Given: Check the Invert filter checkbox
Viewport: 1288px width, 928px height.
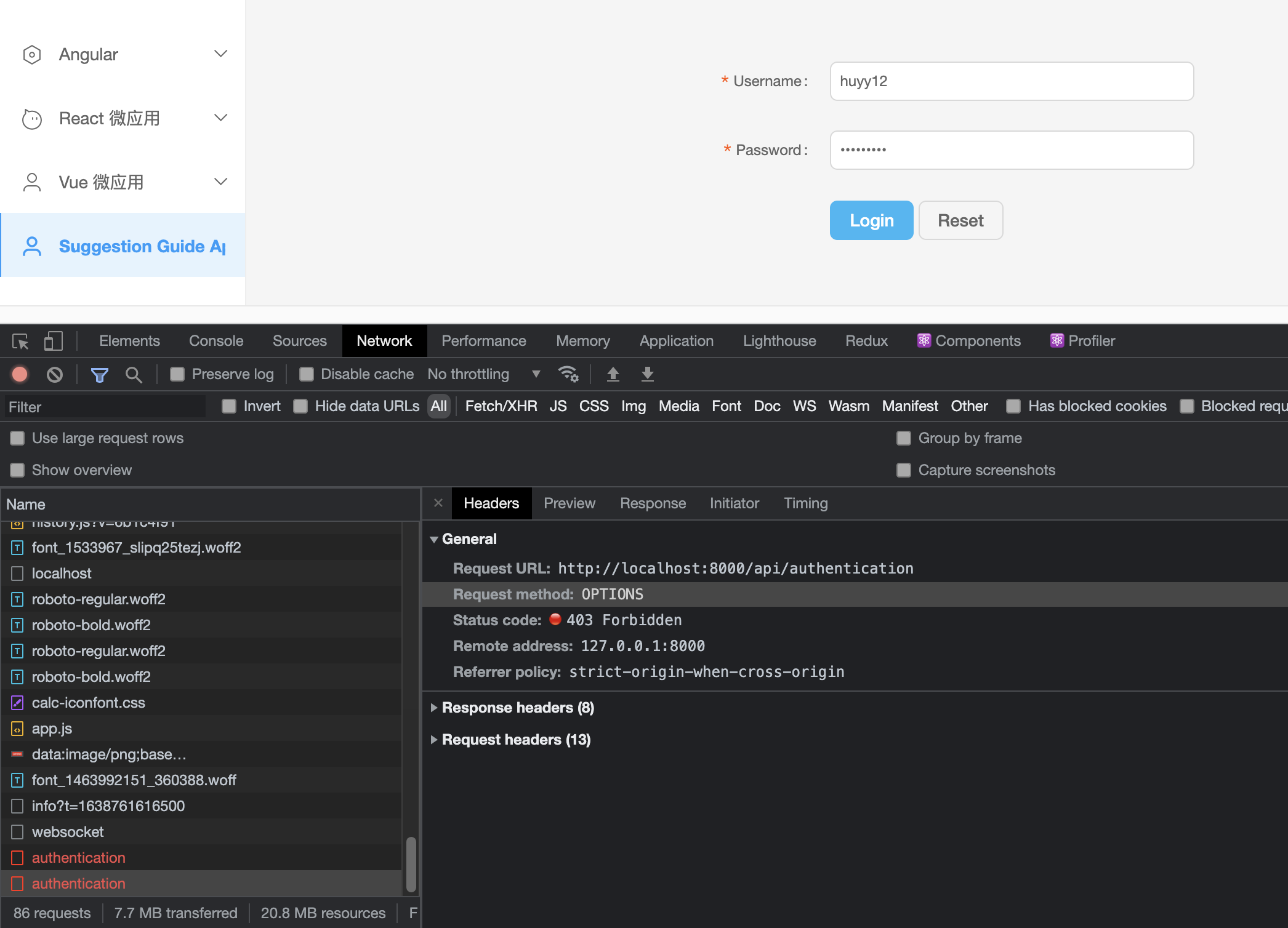Looking at the screenshot, I should click(x=229, y=406).
